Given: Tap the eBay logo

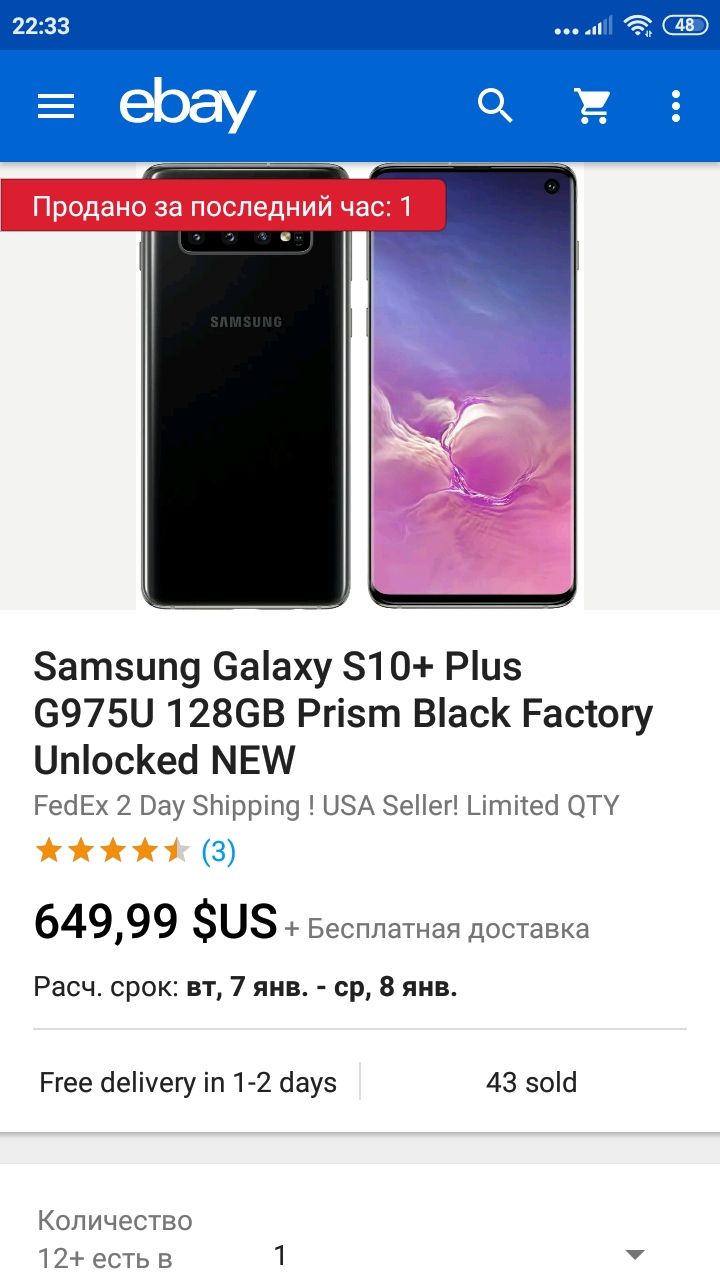Looking at the screenshot, I should click(188, 105).
